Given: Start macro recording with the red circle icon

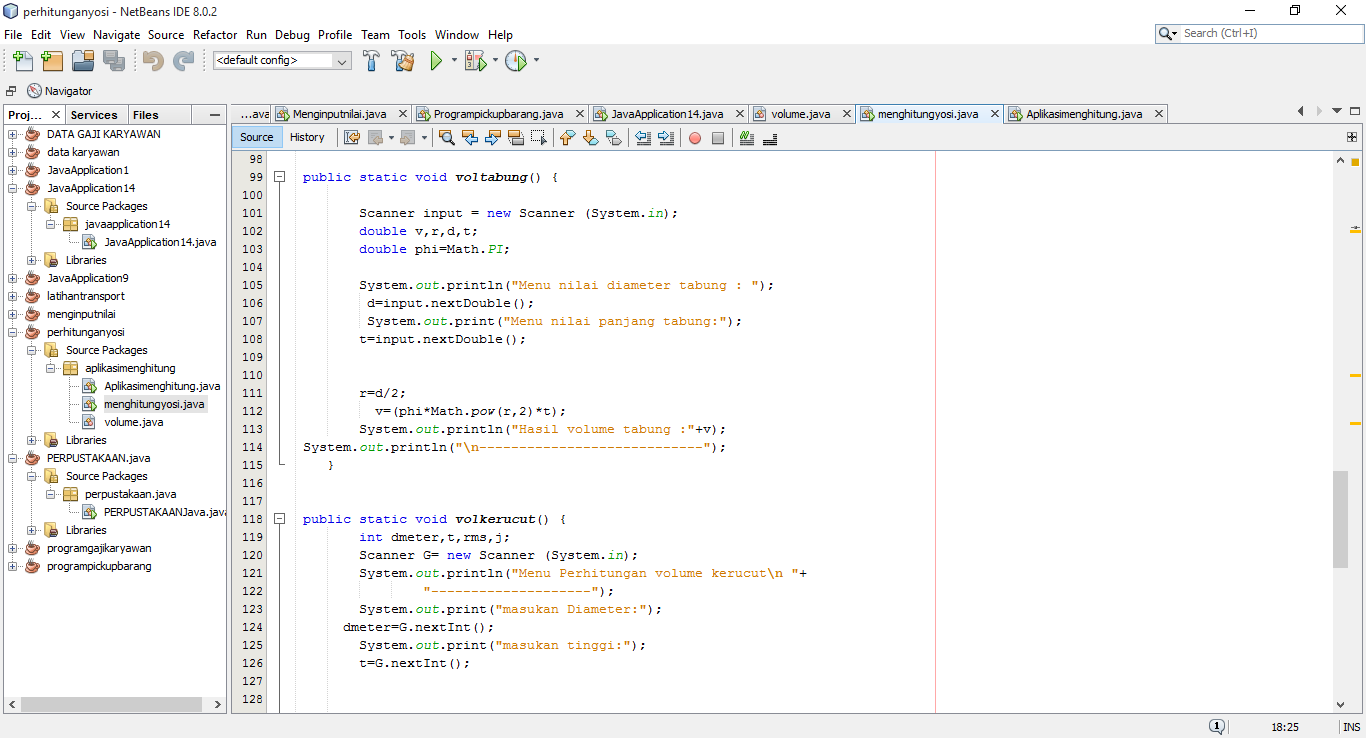Looking at the screenshot, I should (x=694, y=137).
